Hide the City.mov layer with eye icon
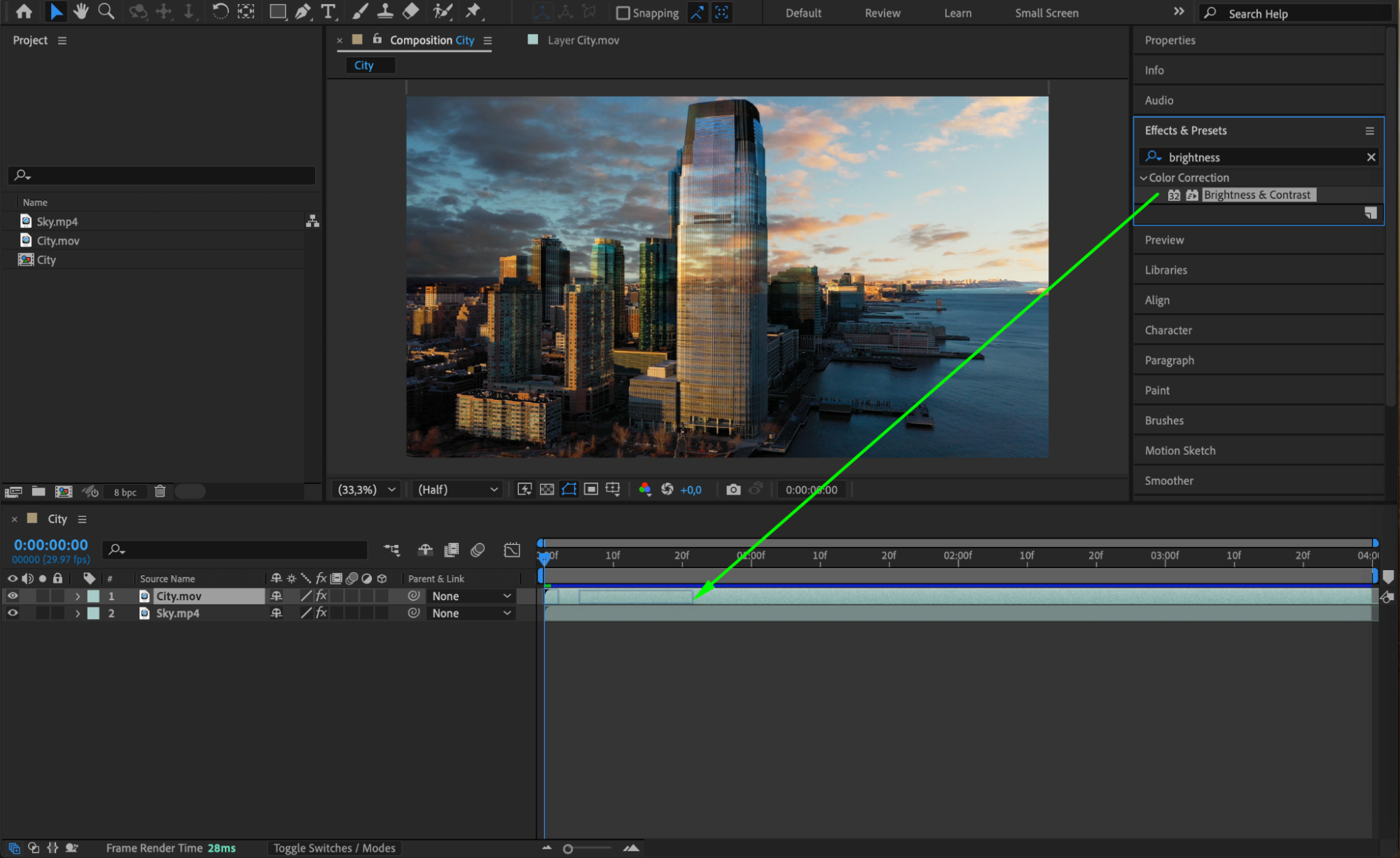 coord(13,596)
